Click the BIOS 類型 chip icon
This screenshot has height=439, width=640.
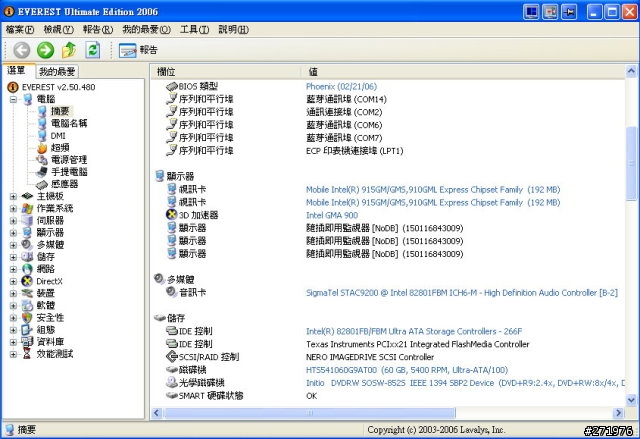click(172, 86)
